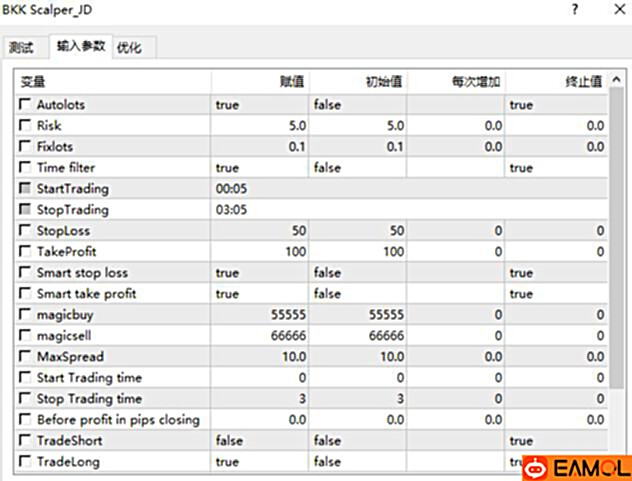This screenshot has width=632, height=481.
Task: Open the Smart stop loss value cell
Action: (259, 273)
